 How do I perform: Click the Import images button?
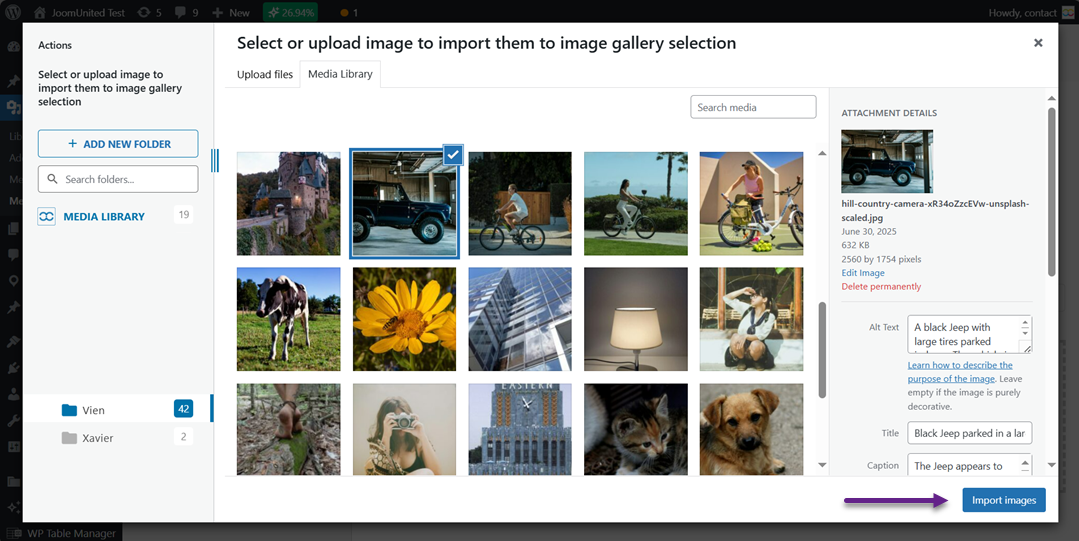tap(1003, 500)
